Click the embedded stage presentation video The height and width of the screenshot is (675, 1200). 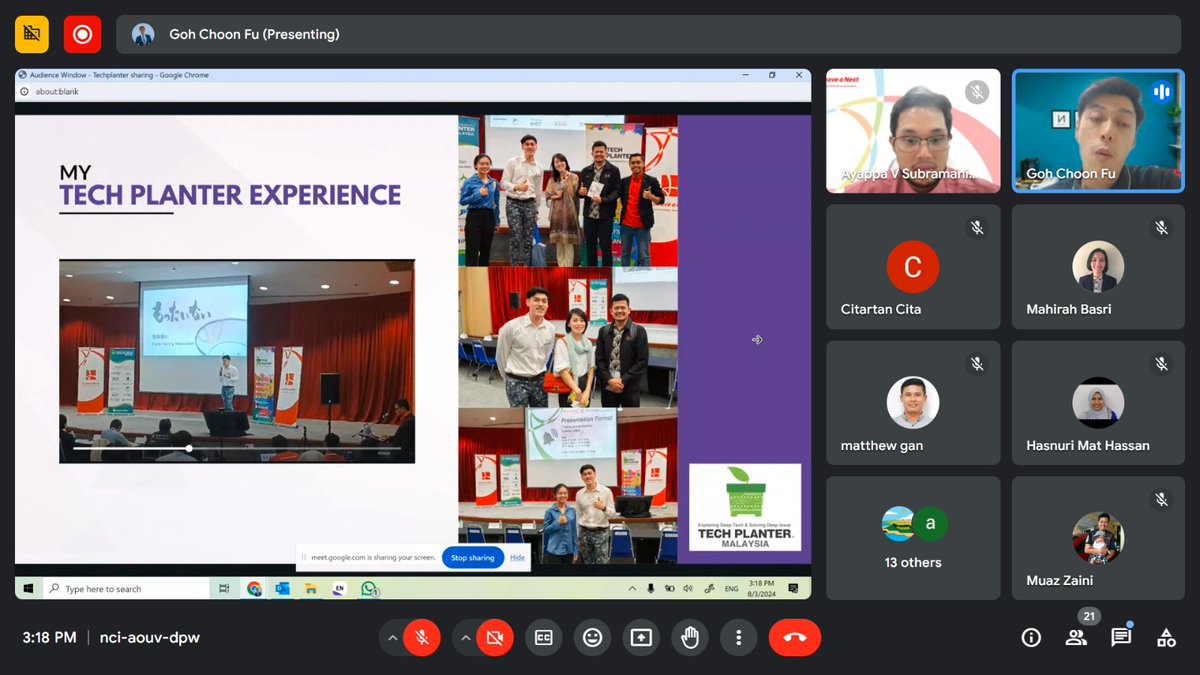pyautogui.click(x=237, y=360)
